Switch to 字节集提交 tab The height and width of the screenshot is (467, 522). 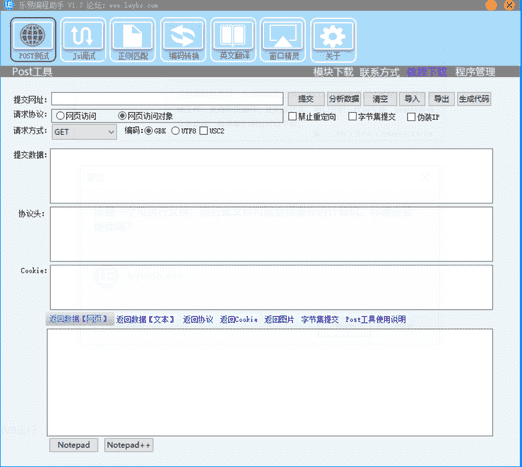(x=320, y=319)
